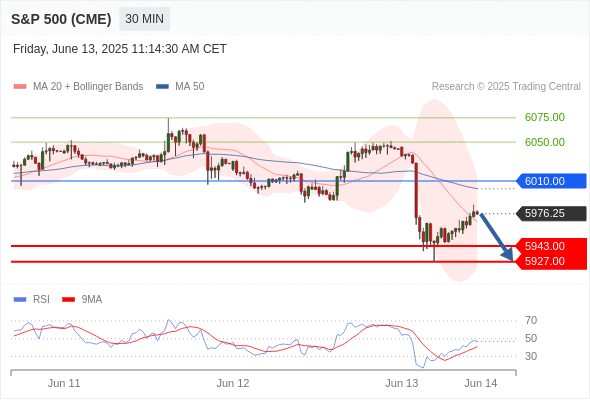
Task: Click the red 9MA legend swatch
Action: [x=68, y=300]
